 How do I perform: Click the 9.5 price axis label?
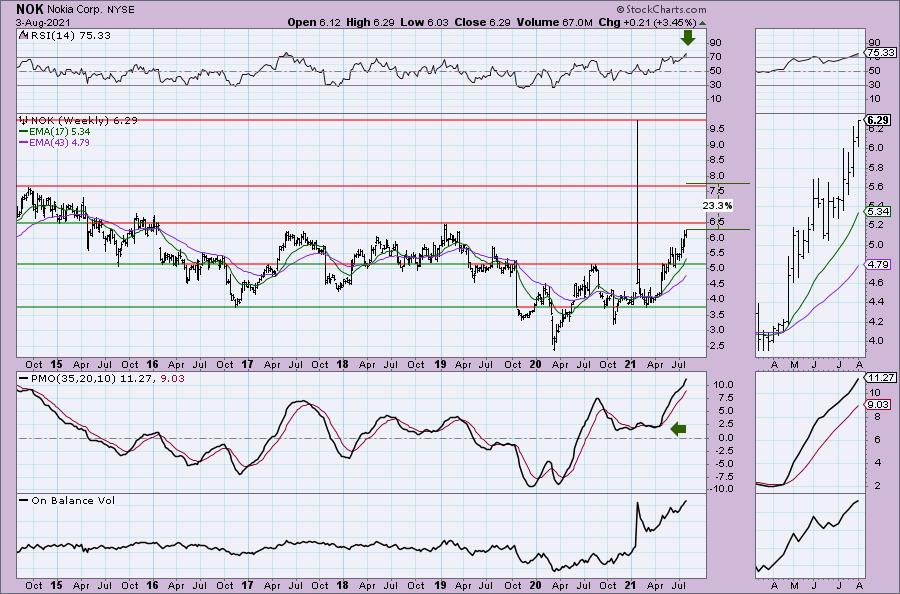pyautogui.click(x=716, y=129)
